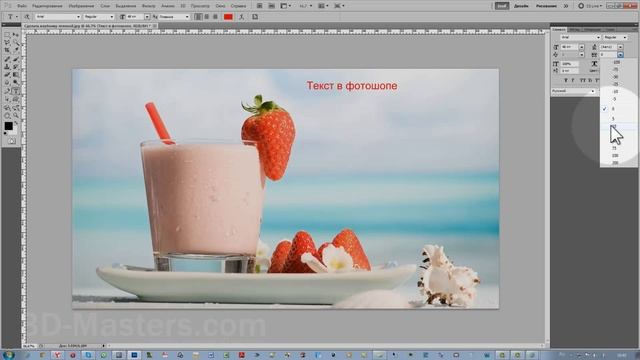Click the background color swatch in toolbox
The image size is (640, 360).
coord(14,131)
